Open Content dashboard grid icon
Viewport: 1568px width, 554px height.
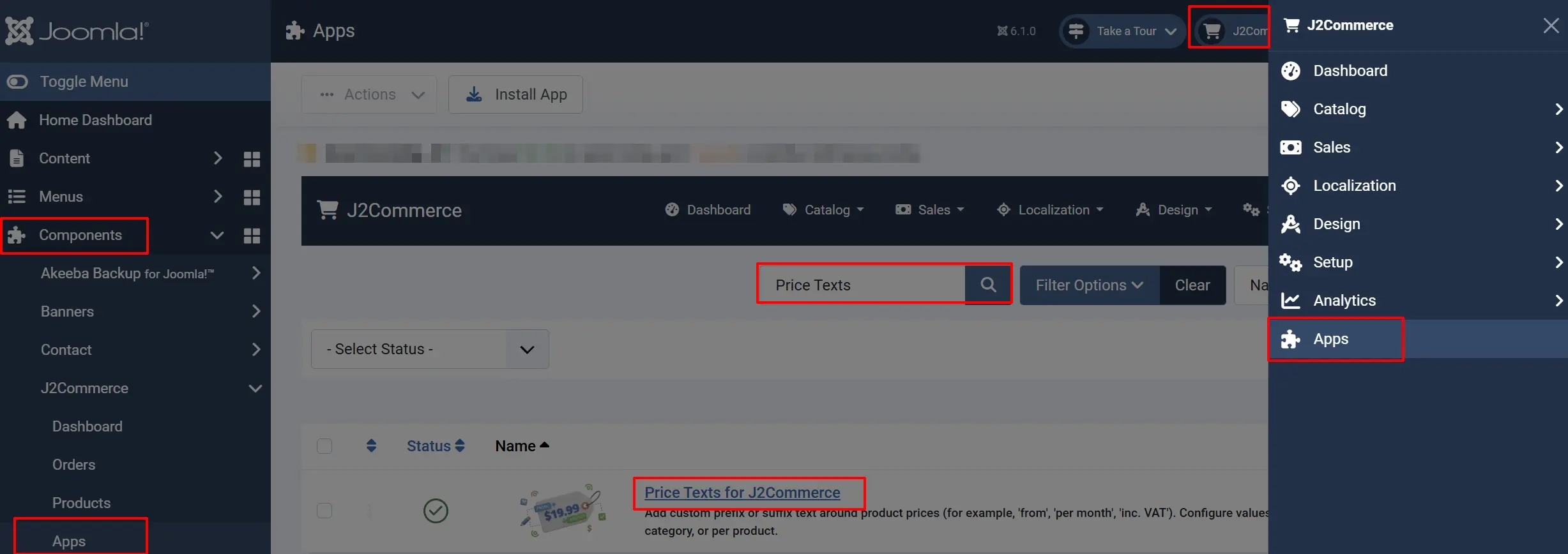[252, 159]
